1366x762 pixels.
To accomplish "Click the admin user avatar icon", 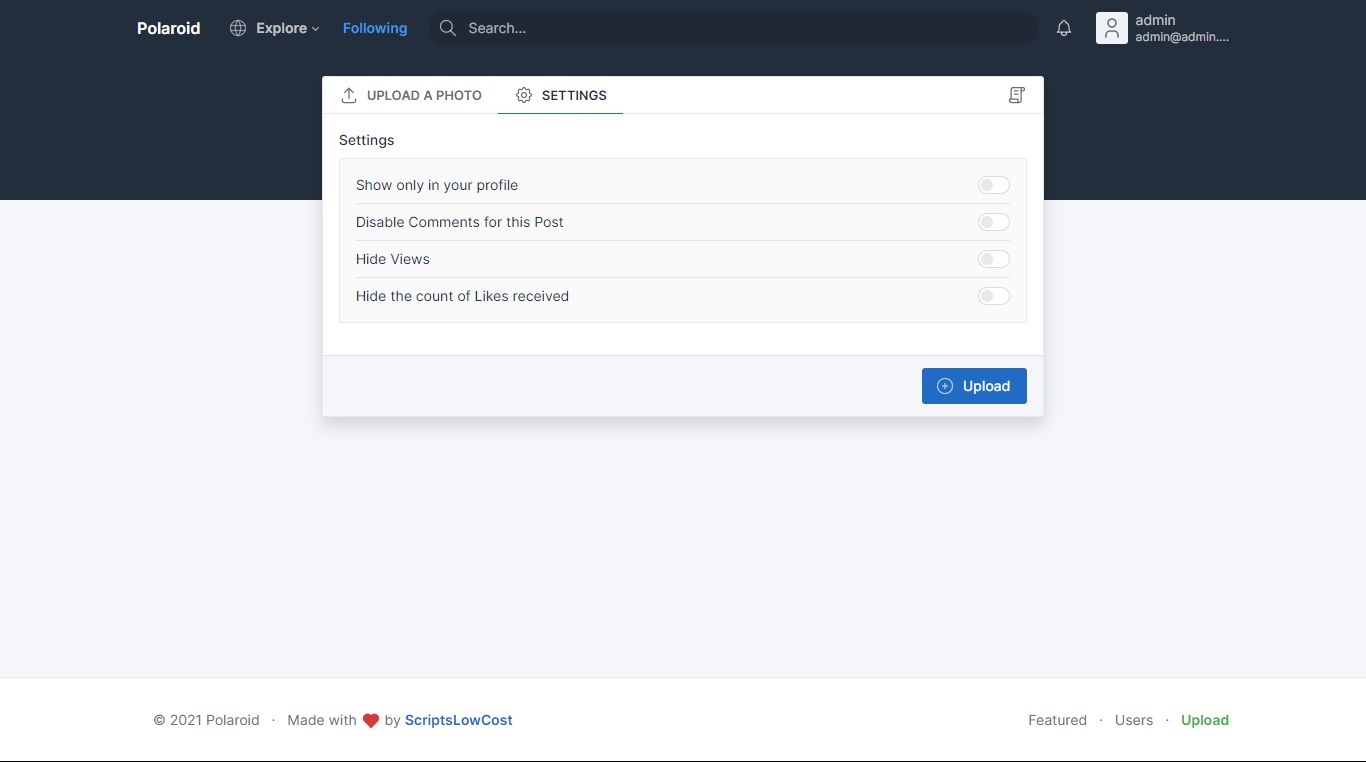I will [x=1111, y=28].
